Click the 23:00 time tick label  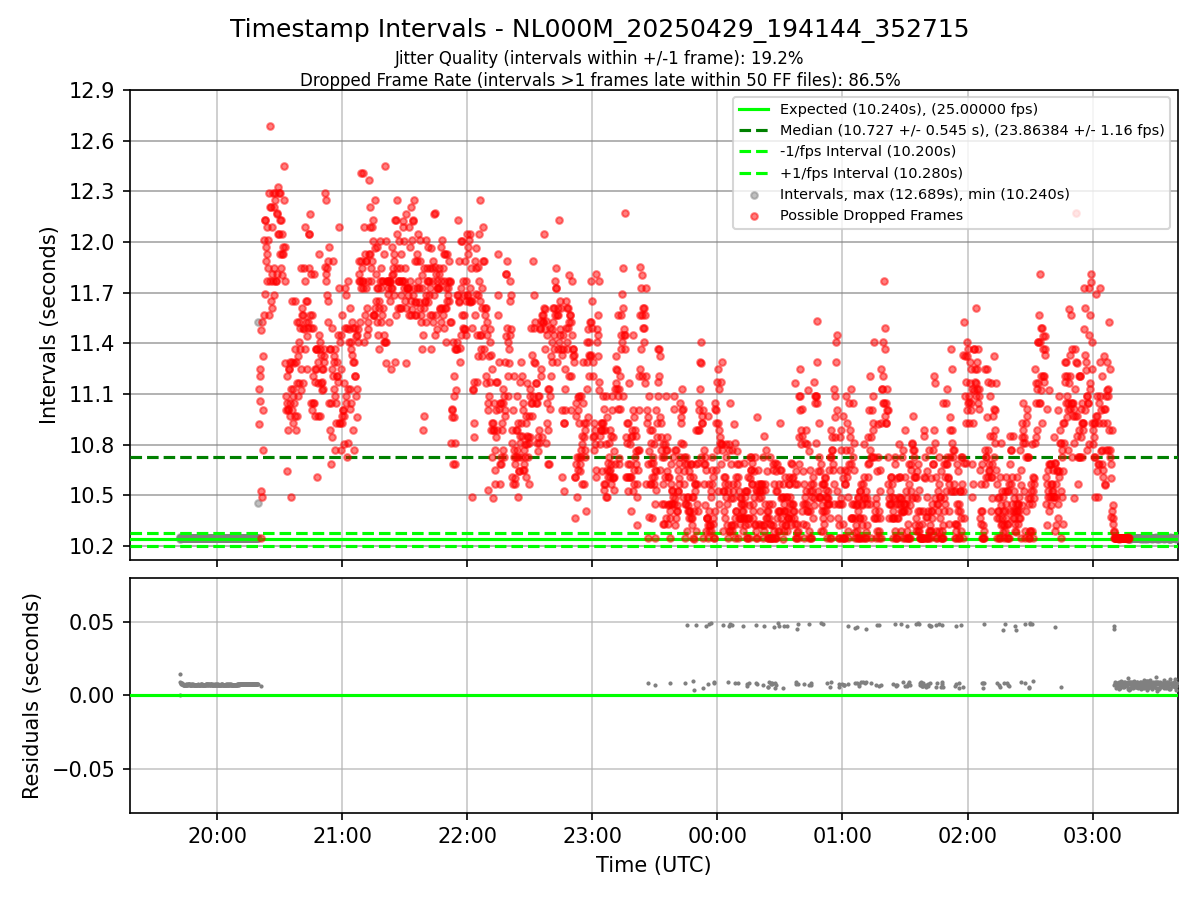coord(592,834)
